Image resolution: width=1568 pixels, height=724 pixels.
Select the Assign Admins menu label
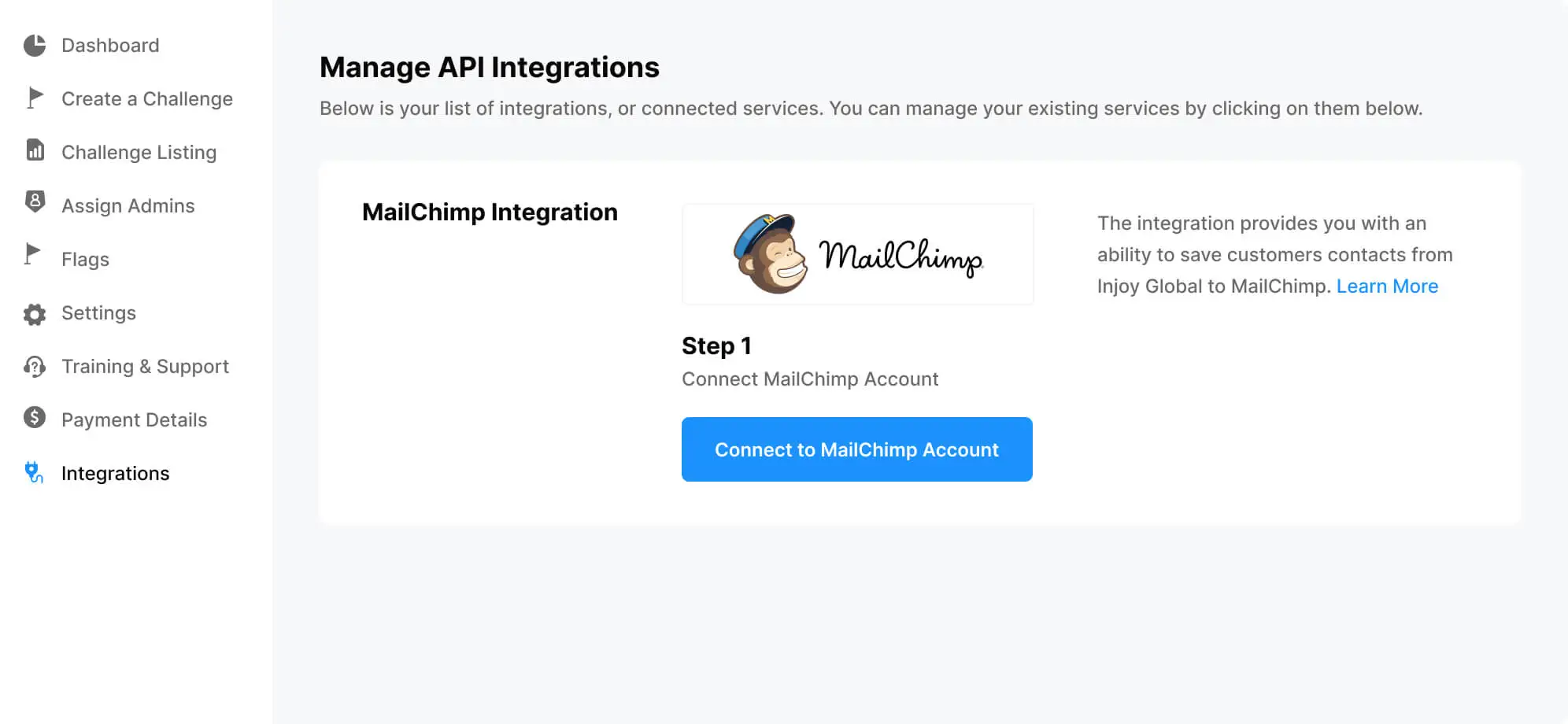[128, 206]
